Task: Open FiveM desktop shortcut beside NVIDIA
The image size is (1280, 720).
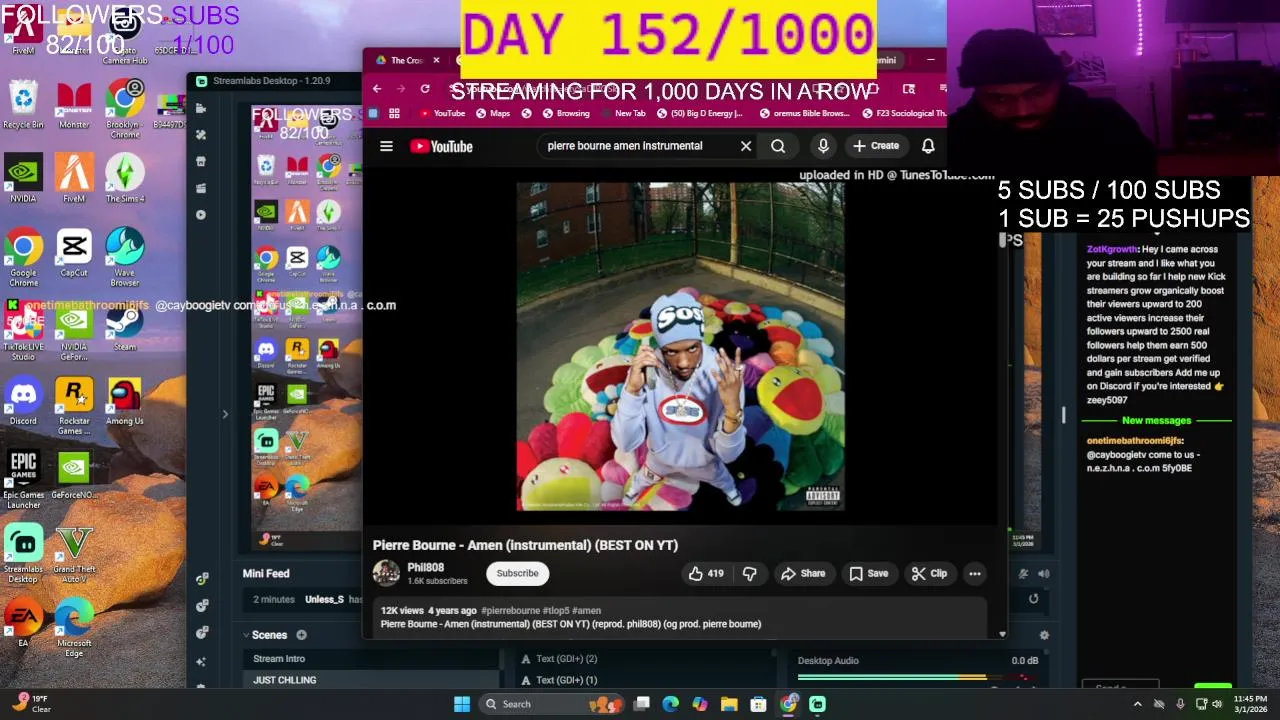Action: pyautogui.click(x=74, y=178)
